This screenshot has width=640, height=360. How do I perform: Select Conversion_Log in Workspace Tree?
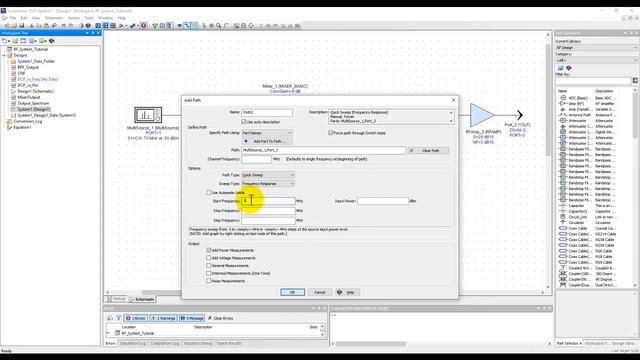(28, 121)
